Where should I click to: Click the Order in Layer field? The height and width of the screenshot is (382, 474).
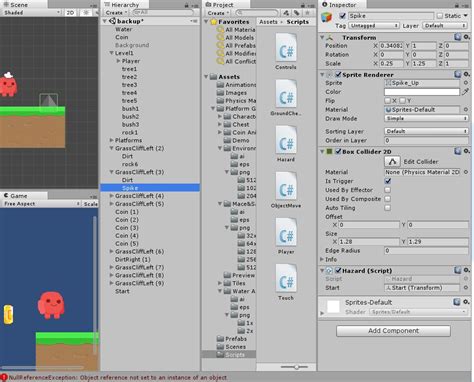(x=426, y=140)
